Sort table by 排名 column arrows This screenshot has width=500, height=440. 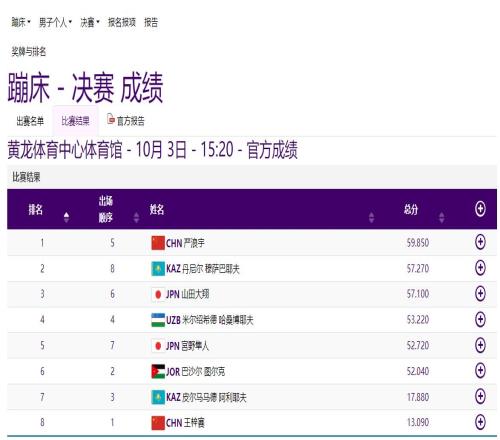pos(66,217)
